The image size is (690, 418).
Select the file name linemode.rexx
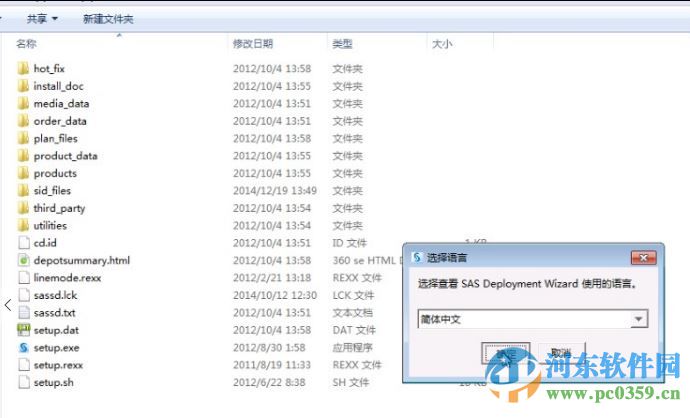67,278
